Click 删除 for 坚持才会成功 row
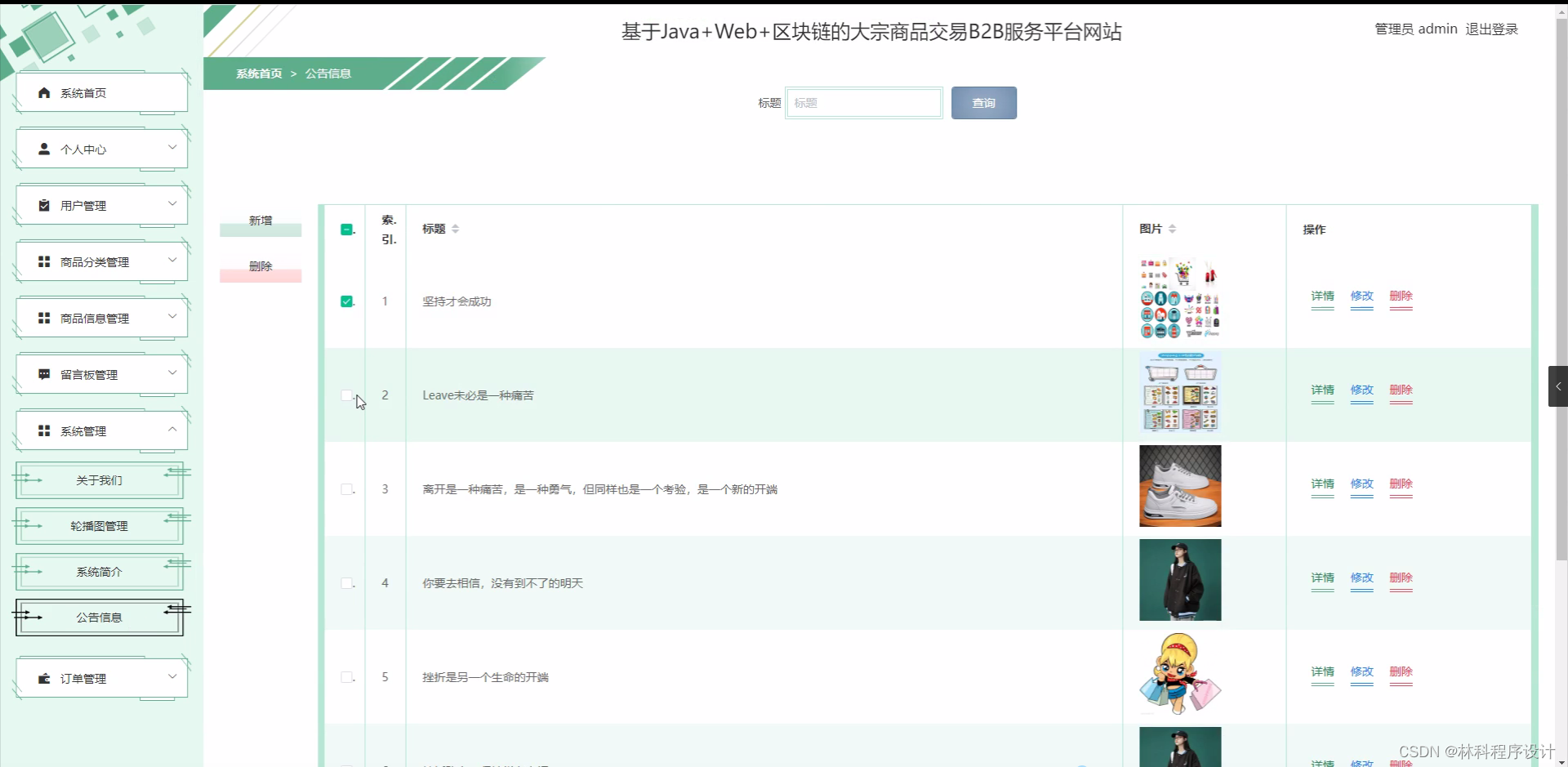1568x767 pixels. click(1401, 297)
